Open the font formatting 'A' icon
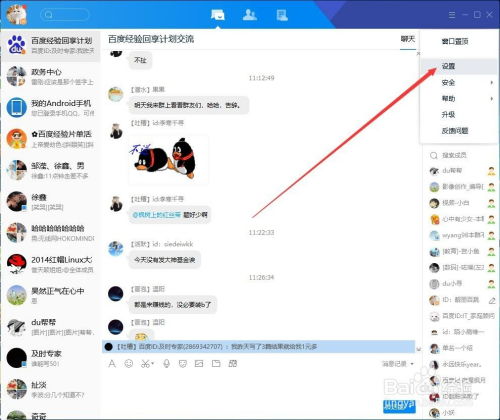The width and height of the screenshot is (500, 420). (112, 364)
